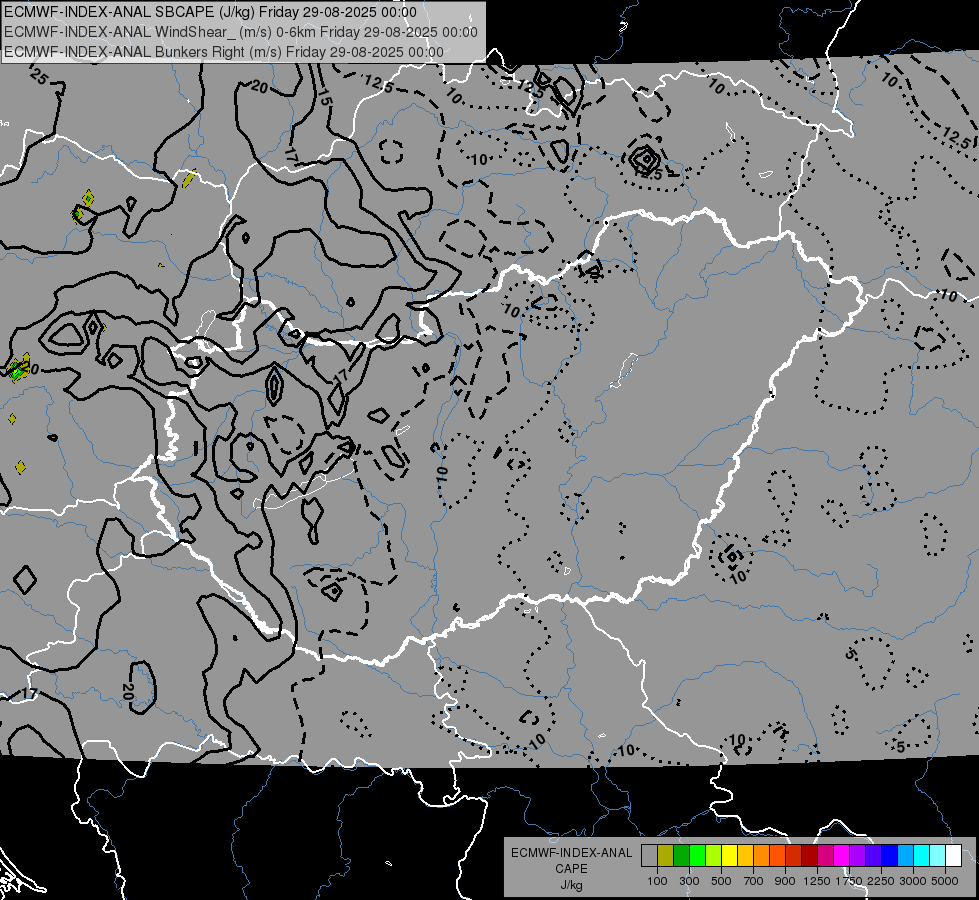This screenshot has width=979, height=900.
Task: Click the legend value 5000
Action: point(945,881)
